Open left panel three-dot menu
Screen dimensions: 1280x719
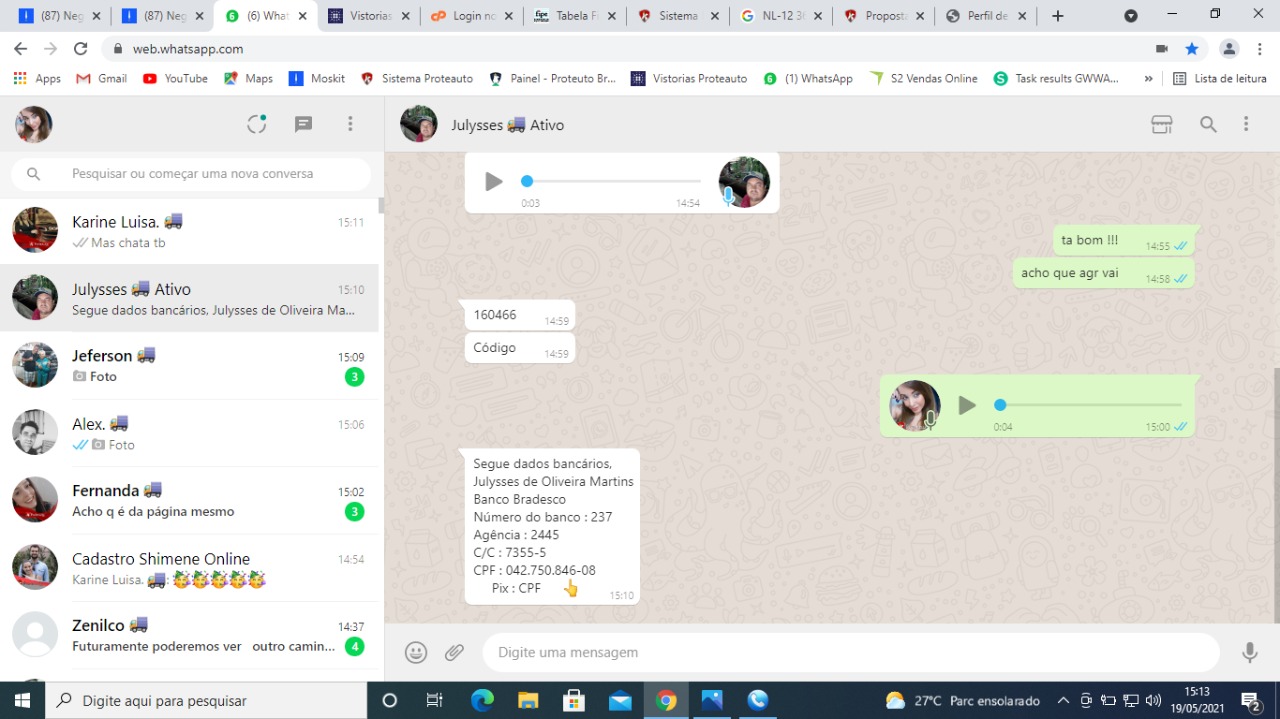pos(350,124)
